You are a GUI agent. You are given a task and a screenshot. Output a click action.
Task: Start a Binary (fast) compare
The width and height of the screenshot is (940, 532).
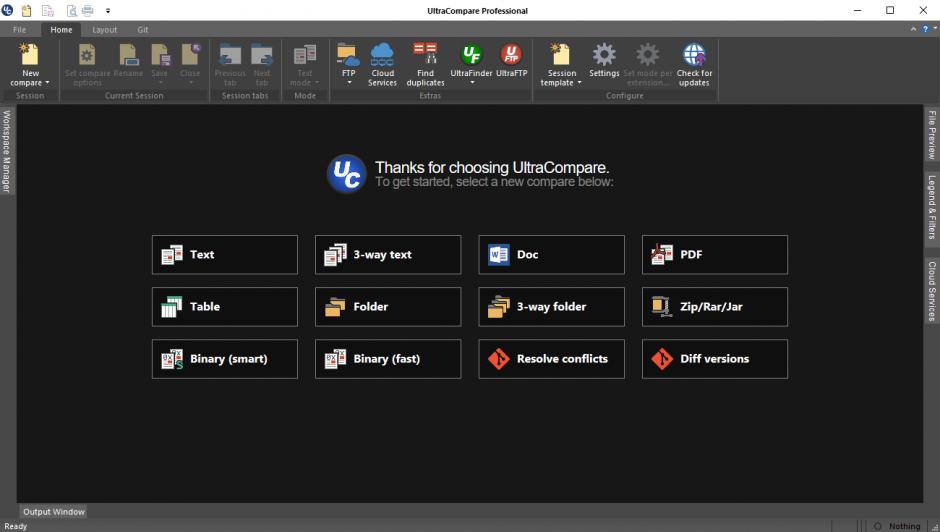tap(388, 359)
